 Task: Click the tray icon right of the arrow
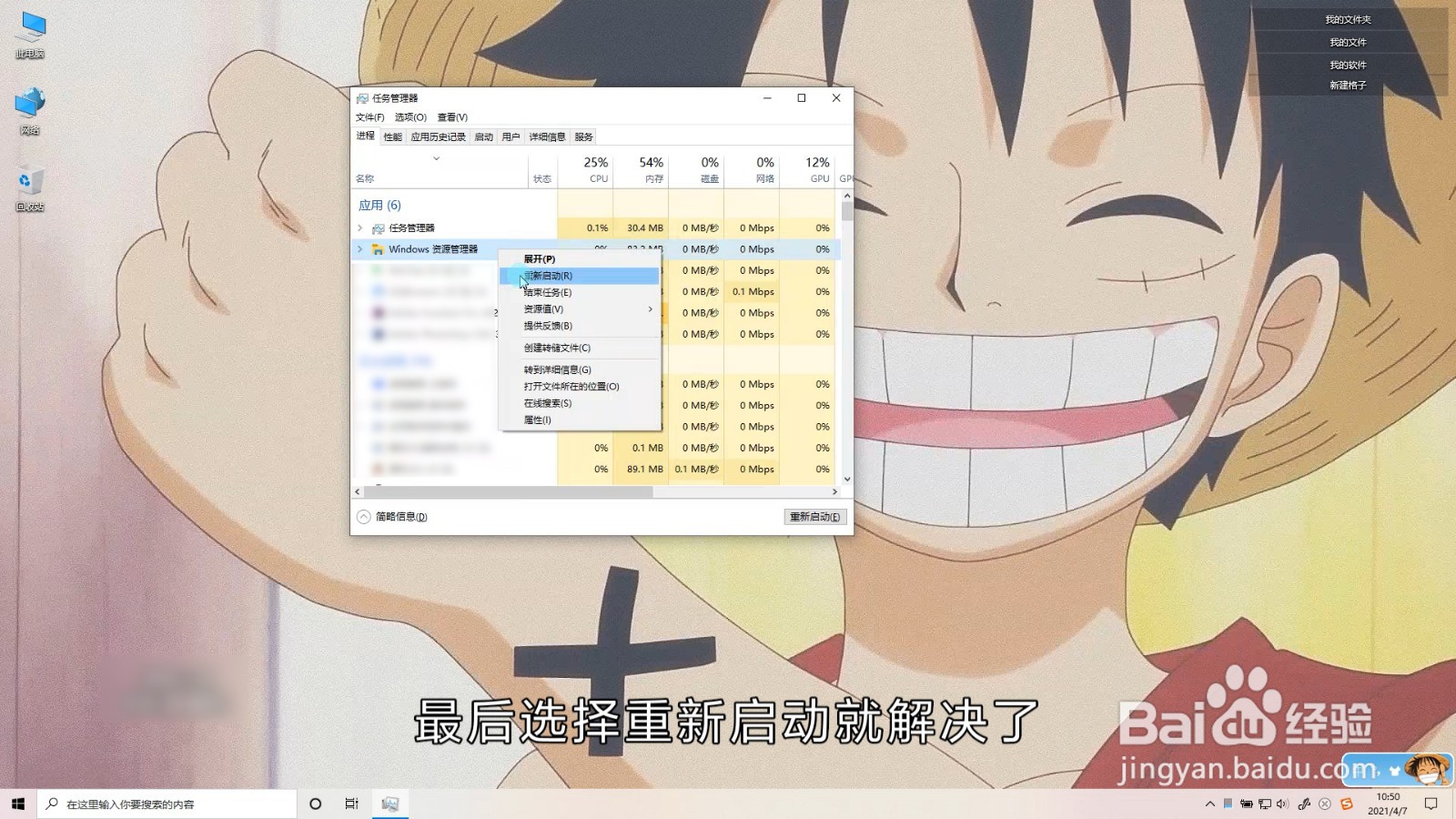point(1228,804)
